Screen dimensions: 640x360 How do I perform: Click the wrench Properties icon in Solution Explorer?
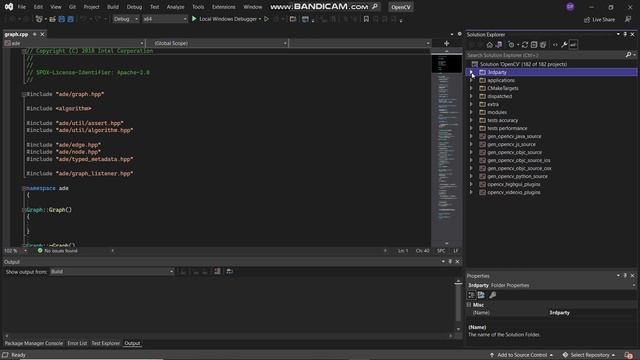564,44
